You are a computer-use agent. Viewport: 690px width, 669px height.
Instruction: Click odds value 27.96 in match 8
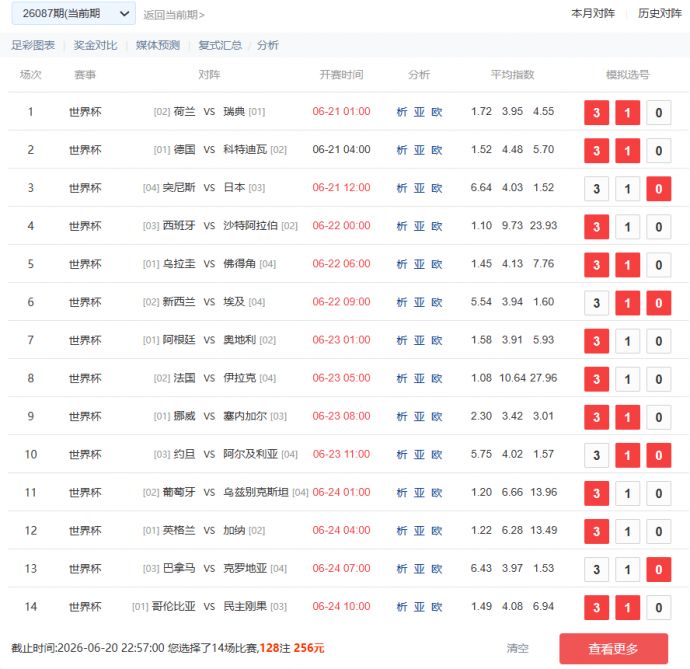coord(543,378)
